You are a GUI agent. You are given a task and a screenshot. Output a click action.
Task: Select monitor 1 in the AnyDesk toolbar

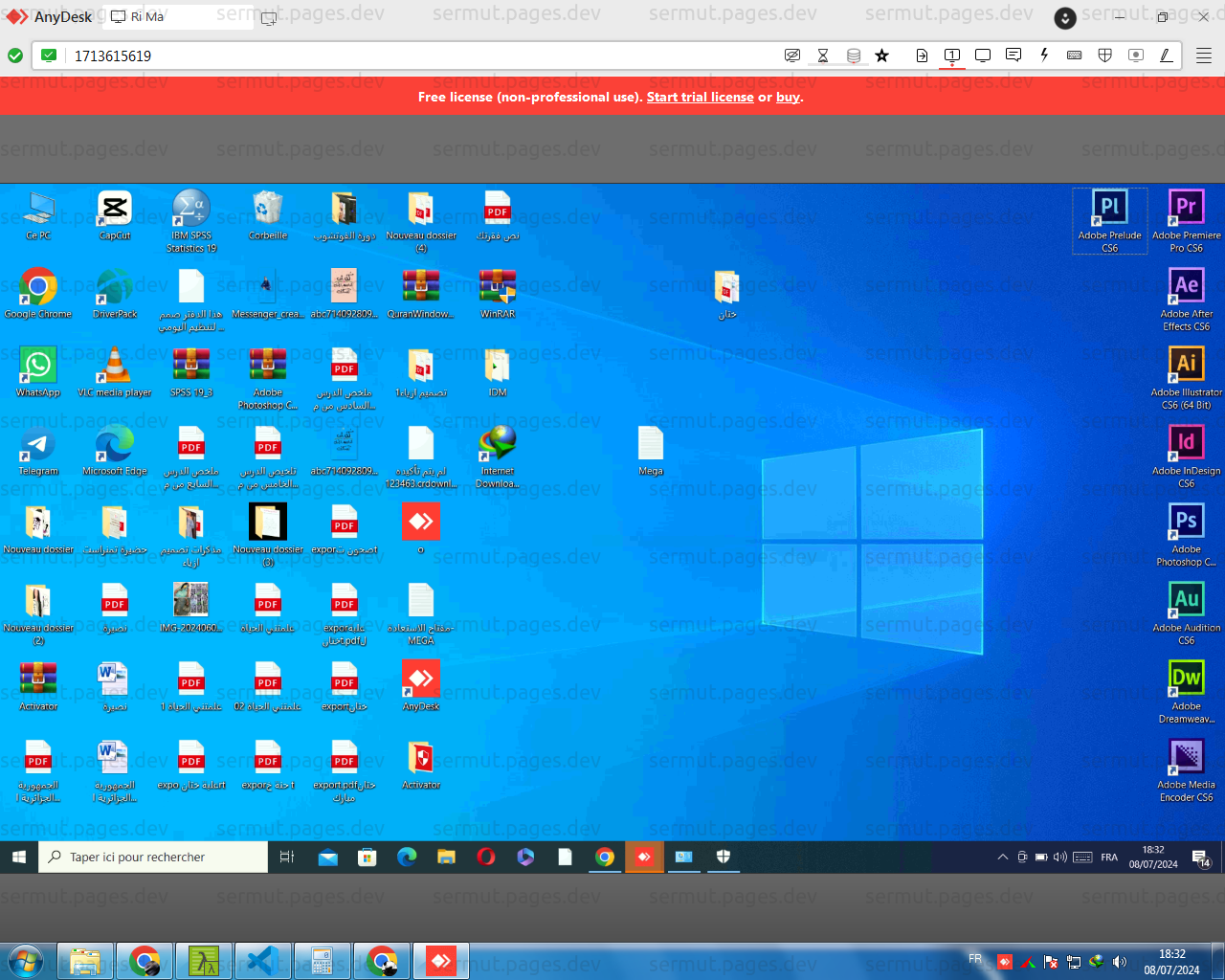point(951,56)
